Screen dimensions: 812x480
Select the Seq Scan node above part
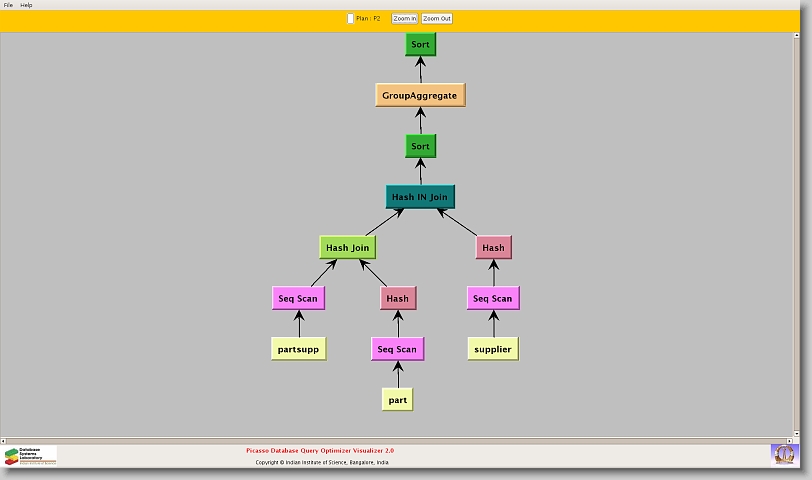[397, 349]
